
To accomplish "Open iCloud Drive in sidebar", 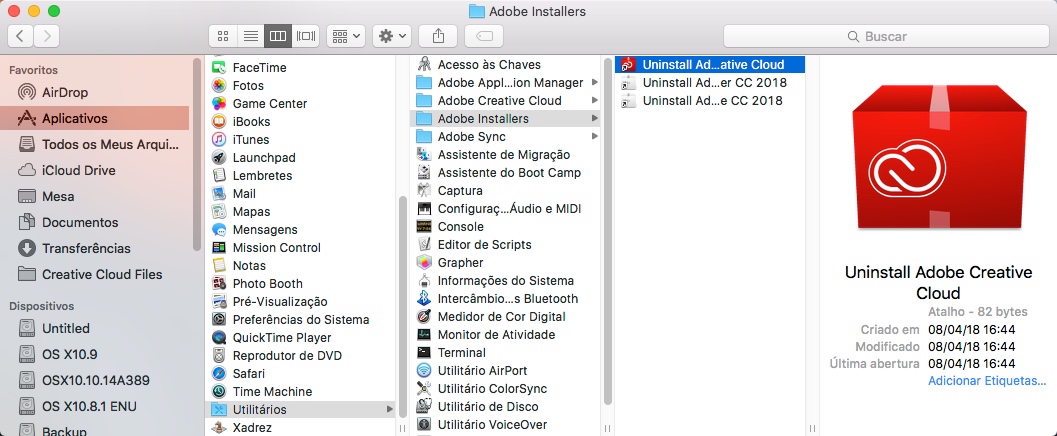I will tap(94, 170).
